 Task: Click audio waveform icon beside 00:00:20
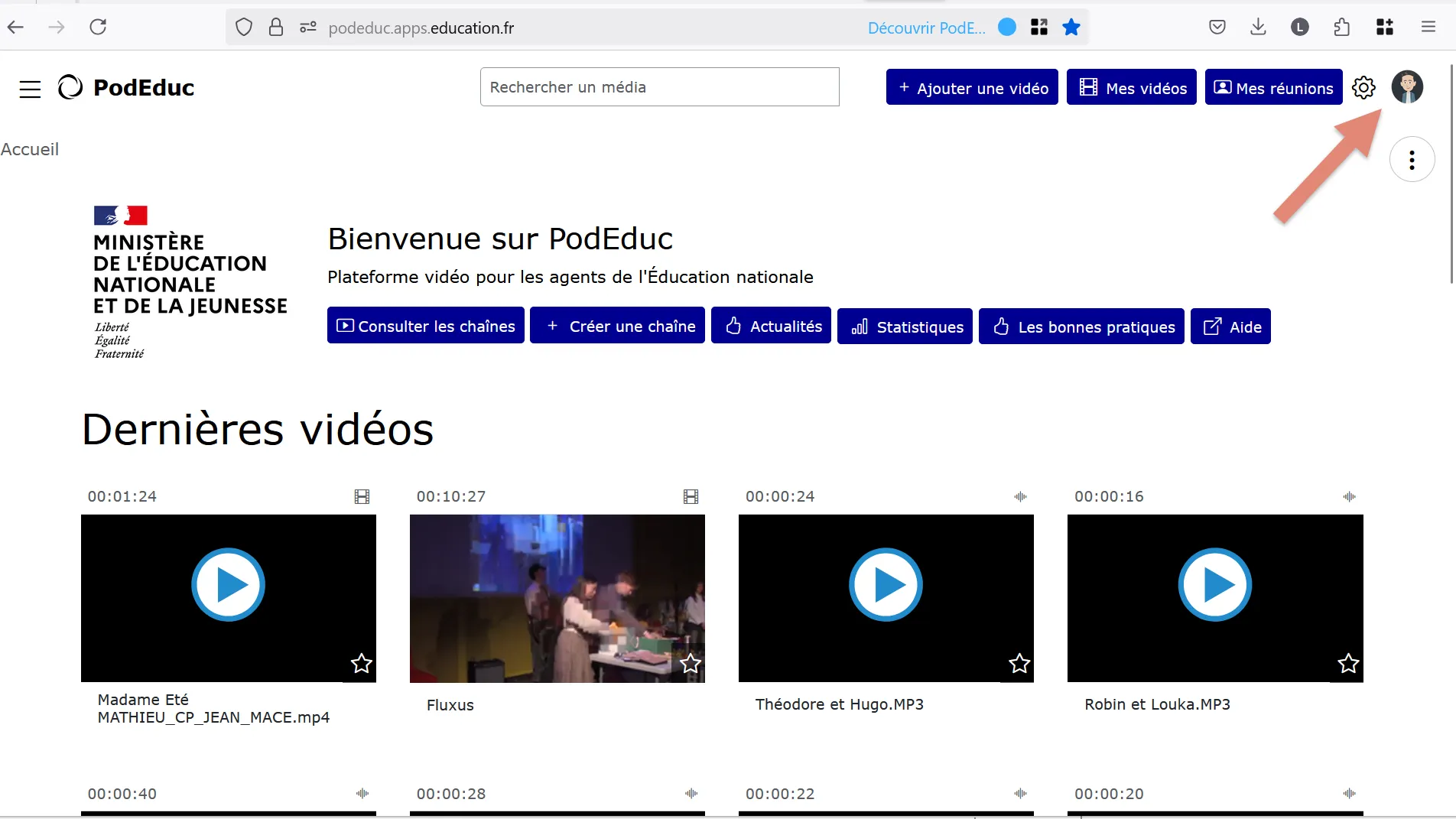click(1349, 794)
